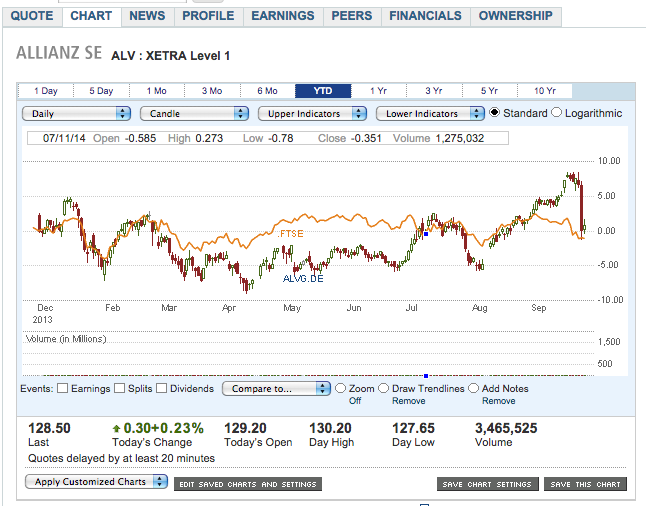This screenshot has width=646, height=506.
Task: Check the Splits events checkbox
Action: click(120, 389)
